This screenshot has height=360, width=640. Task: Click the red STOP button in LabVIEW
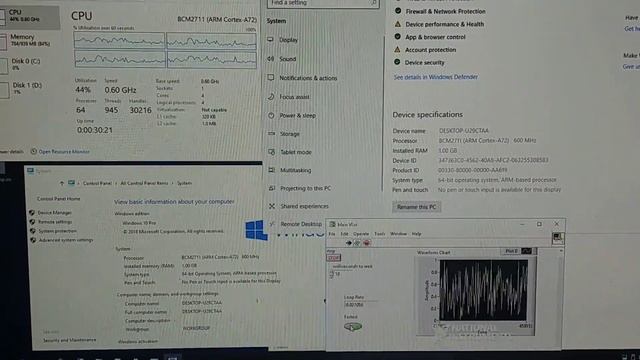point(333,258)
